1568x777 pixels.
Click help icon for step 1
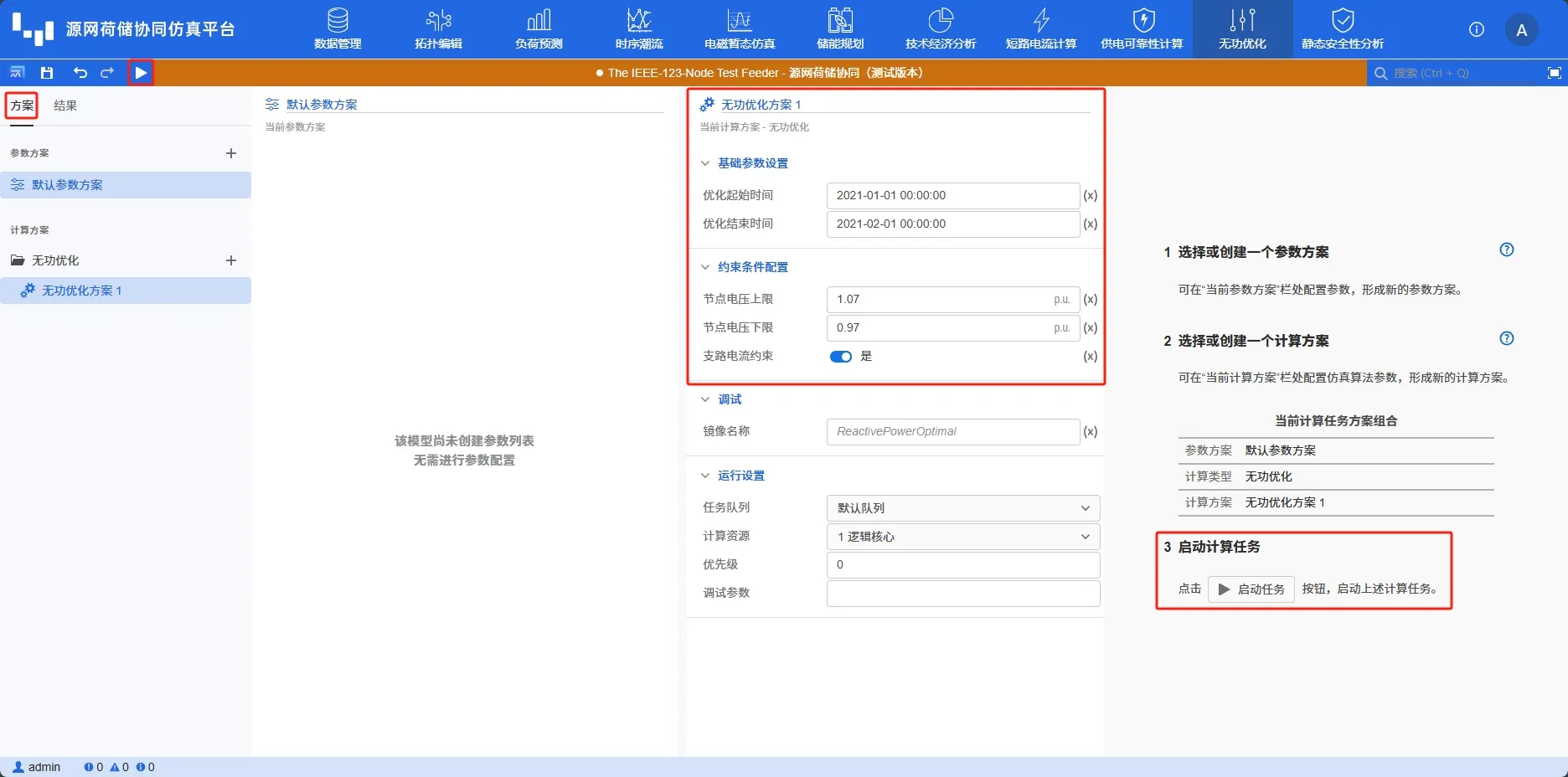point(1507,250)
